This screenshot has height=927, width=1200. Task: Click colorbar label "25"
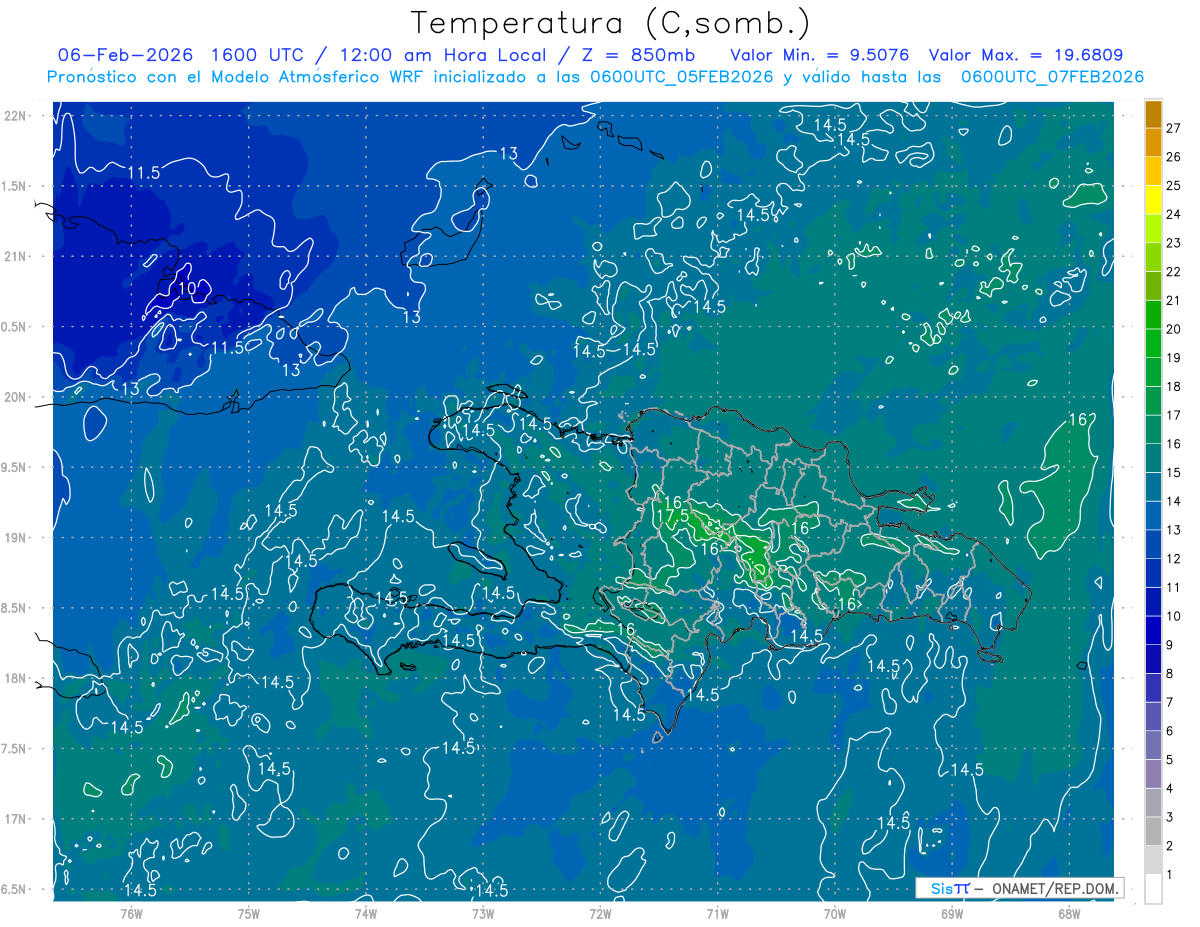(x=1173, y=186)
